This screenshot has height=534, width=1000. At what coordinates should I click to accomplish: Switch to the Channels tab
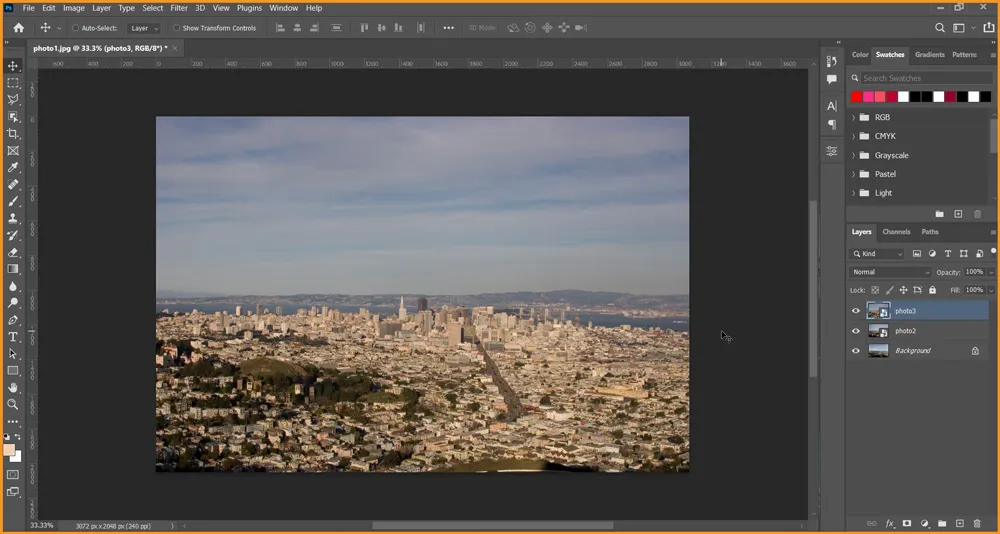pos(896,232)
